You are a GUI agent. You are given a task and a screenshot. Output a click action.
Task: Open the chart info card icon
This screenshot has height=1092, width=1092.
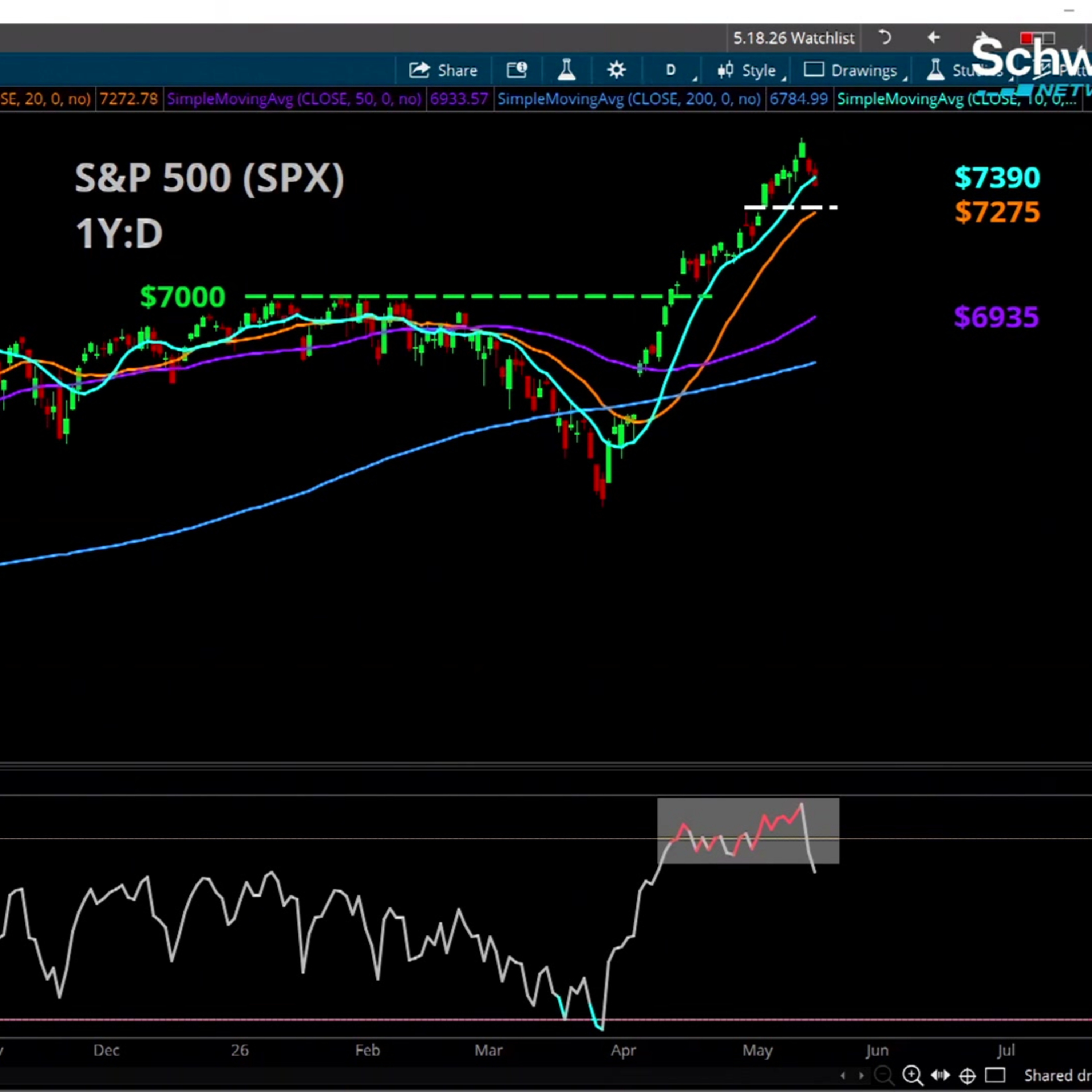click(517, 70)
